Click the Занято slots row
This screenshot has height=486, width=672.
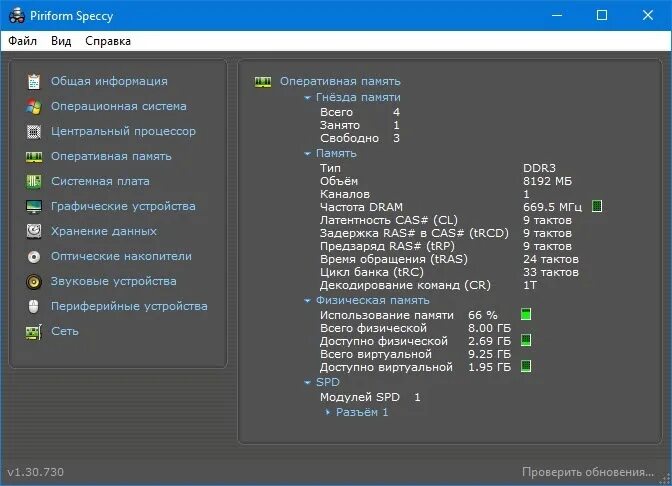click(360, 125)
